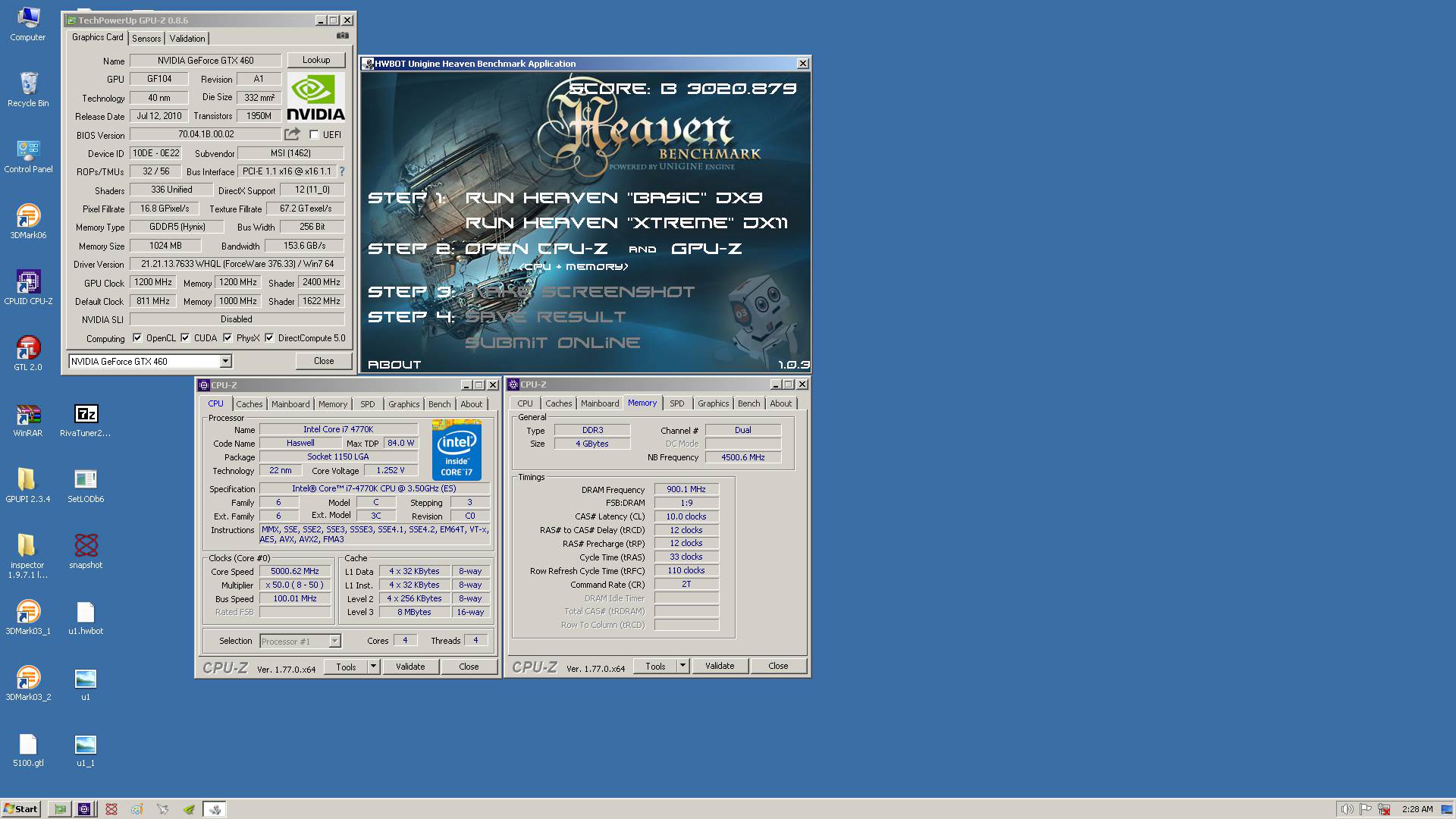Open the Mainboard tab in the left CPU-Z window

290,404
